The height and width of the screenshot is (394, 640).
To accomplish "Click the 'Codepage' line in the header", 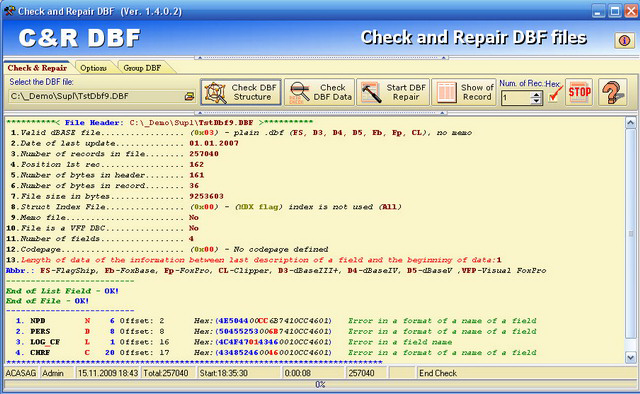I will click(x=167, y=249).
